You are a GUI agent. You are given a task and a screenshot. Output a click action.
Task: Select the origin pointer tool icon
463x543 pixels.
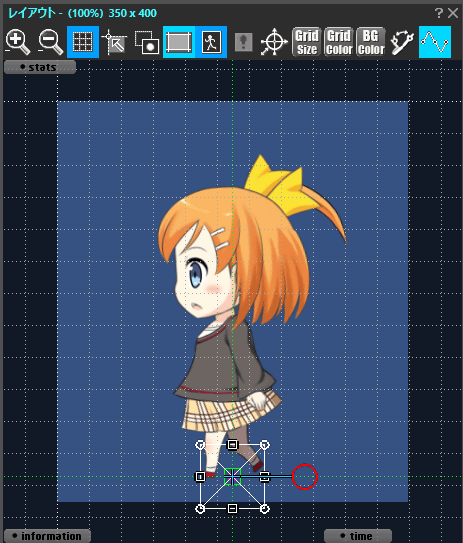click(x=115, y=42)
